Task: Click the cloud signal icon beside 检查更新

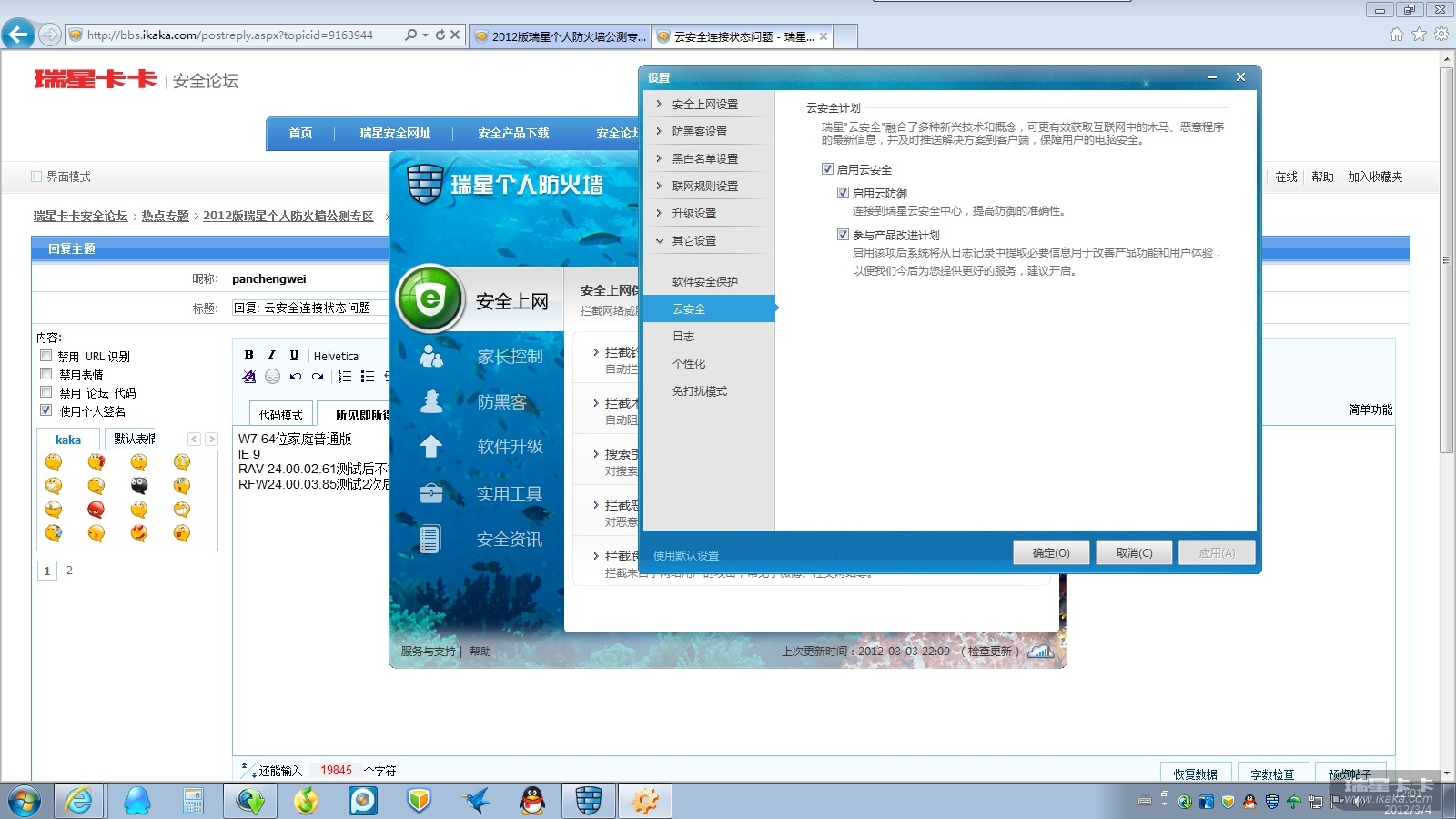Action: click(x=1040, y=652)
